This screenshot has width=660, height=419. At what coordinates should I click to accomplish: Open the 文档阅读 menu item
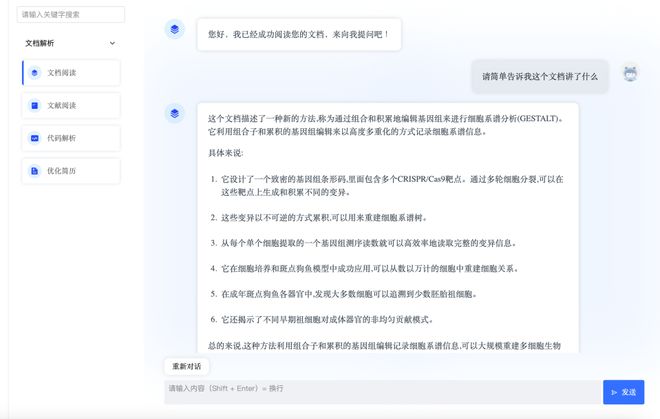tap(71, 73)
